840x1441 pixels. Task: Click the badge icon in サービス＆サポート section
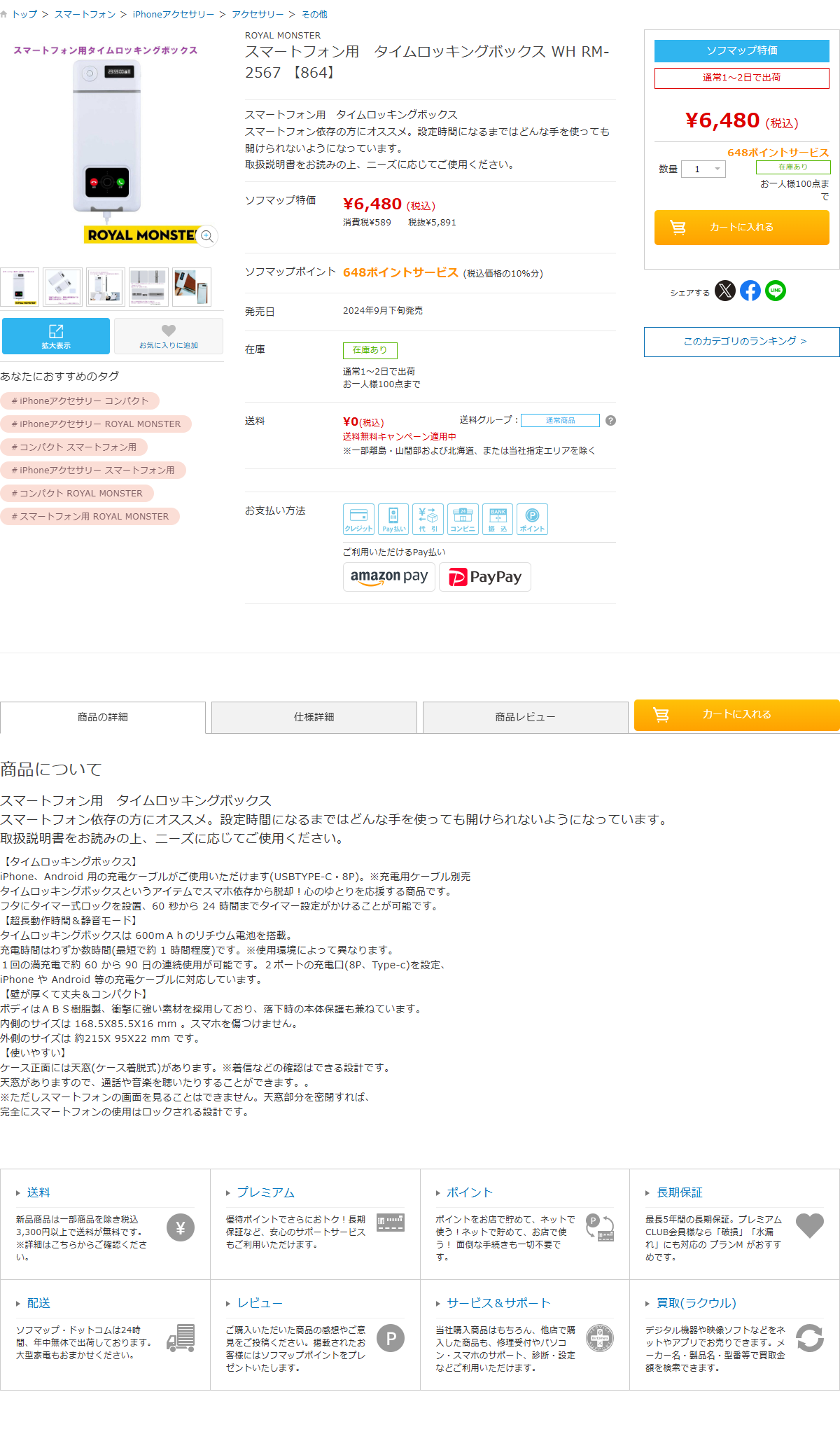coord(600,1338)
